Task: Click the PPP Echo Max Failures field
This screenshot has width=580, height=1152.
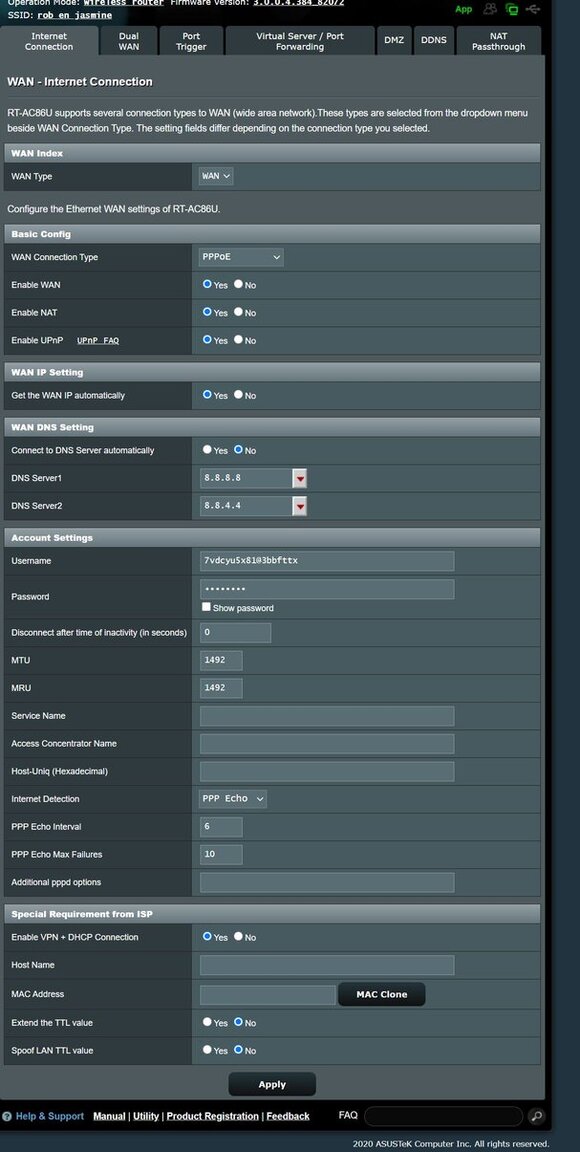Action: coord(221,854)
